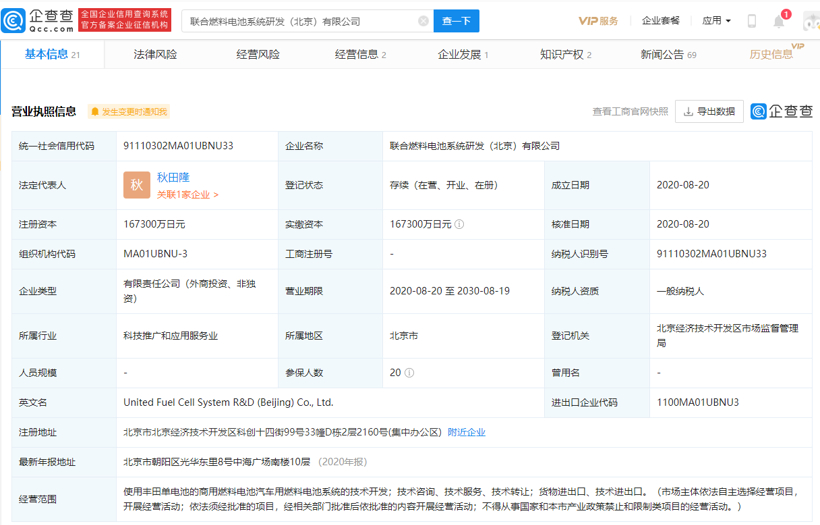Select 北京经济技术开发区市场监督管理局 registration authority
The width and height of the screenshot is (820, 525).
pyautogui.click(x=727, y=336)
